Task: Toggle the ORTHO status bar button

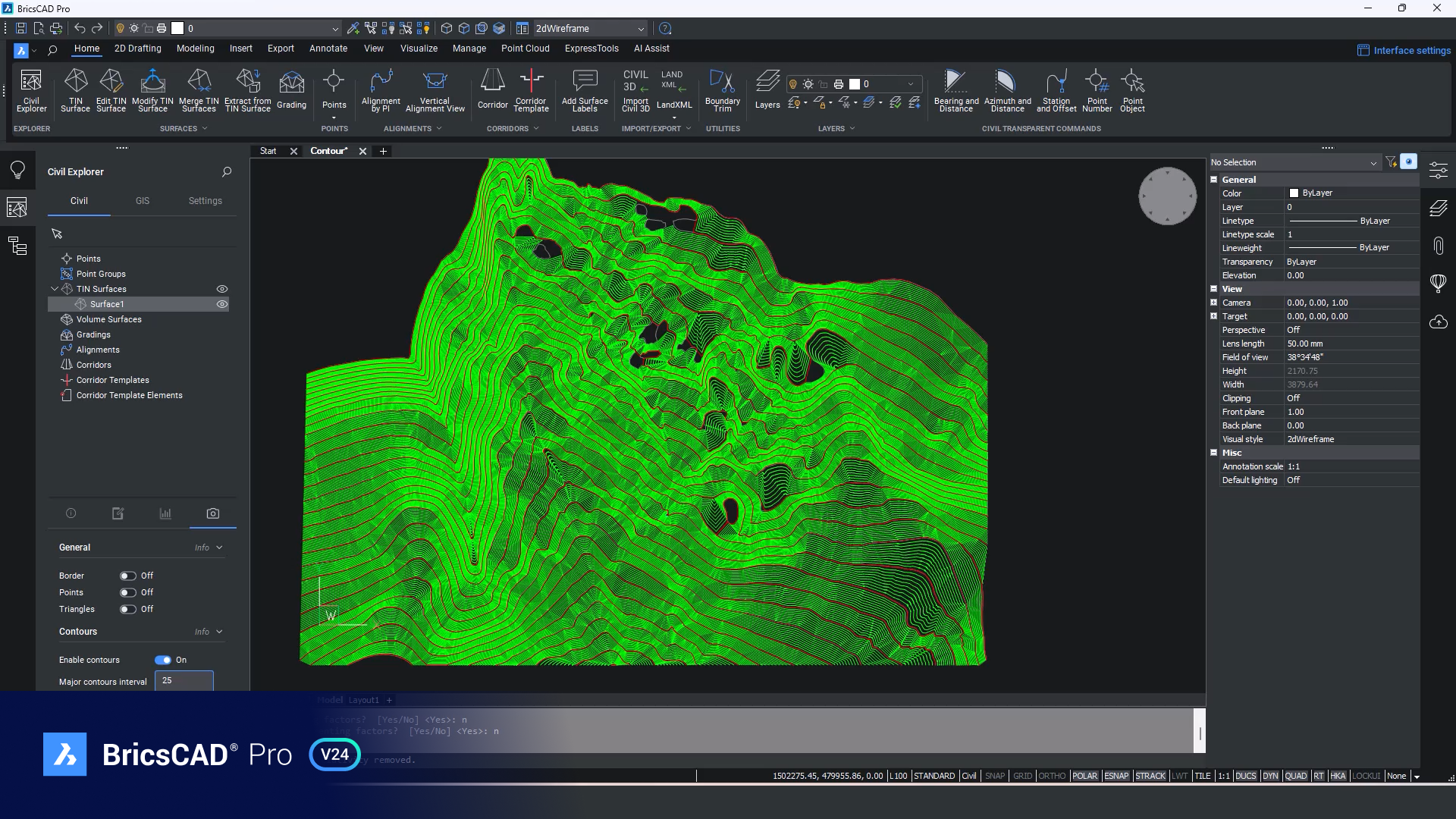Action: (x=1051, y=776)
